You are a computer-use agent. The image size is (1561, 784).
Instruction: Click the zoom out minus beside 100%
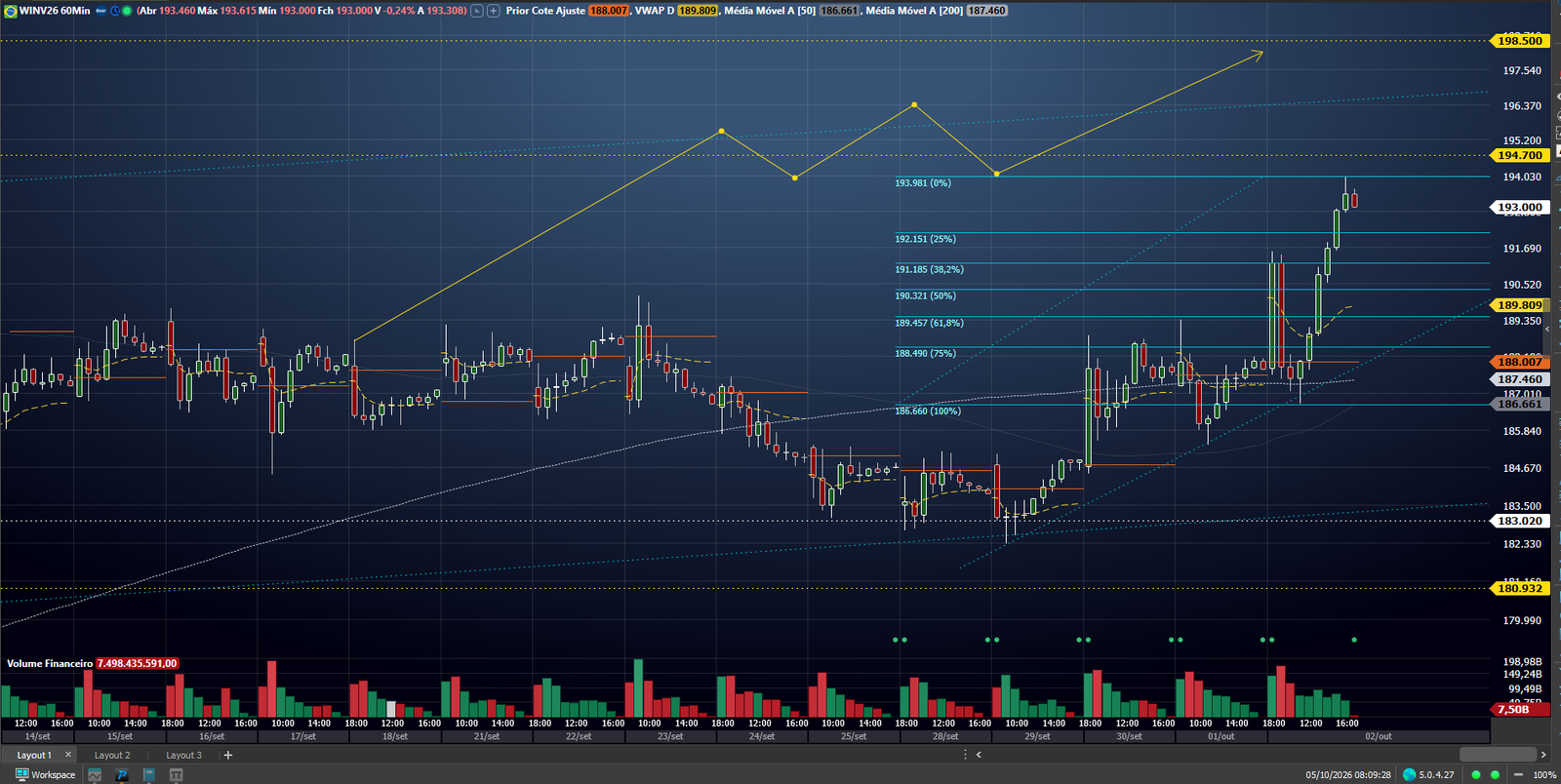[1518, 774]
